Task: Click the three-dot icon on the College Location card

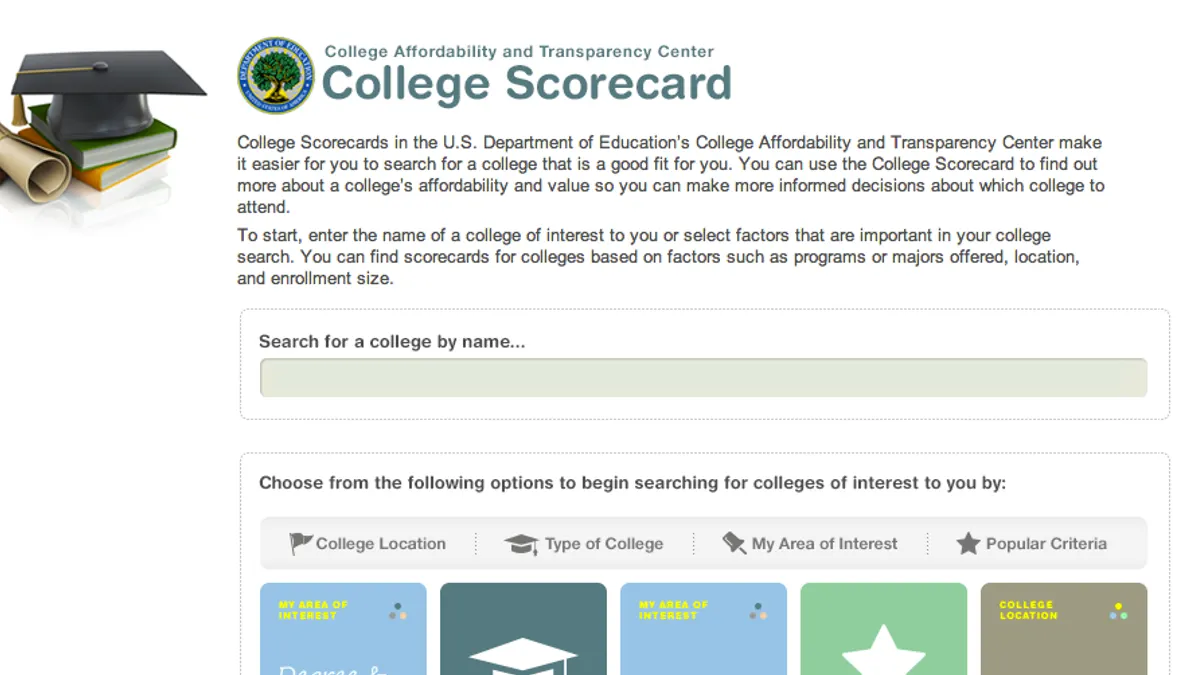Action: pos(1118,610)
